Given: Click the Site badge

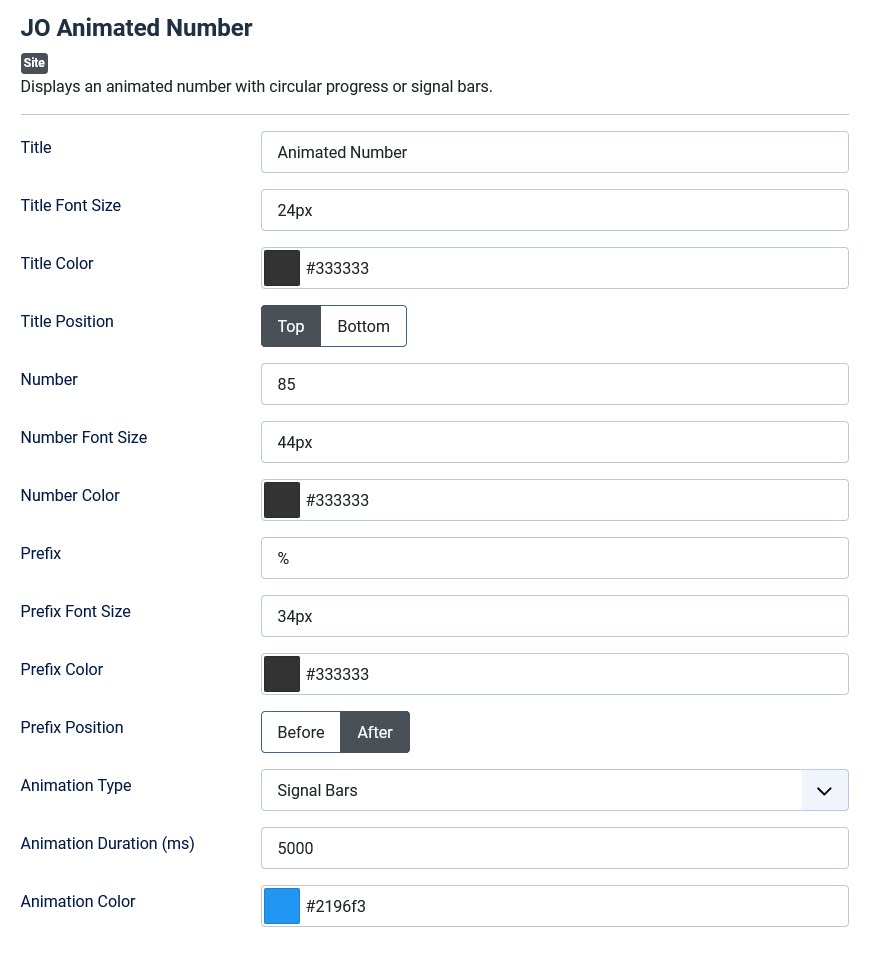Looking at the screenshot, I should point(34,63).
